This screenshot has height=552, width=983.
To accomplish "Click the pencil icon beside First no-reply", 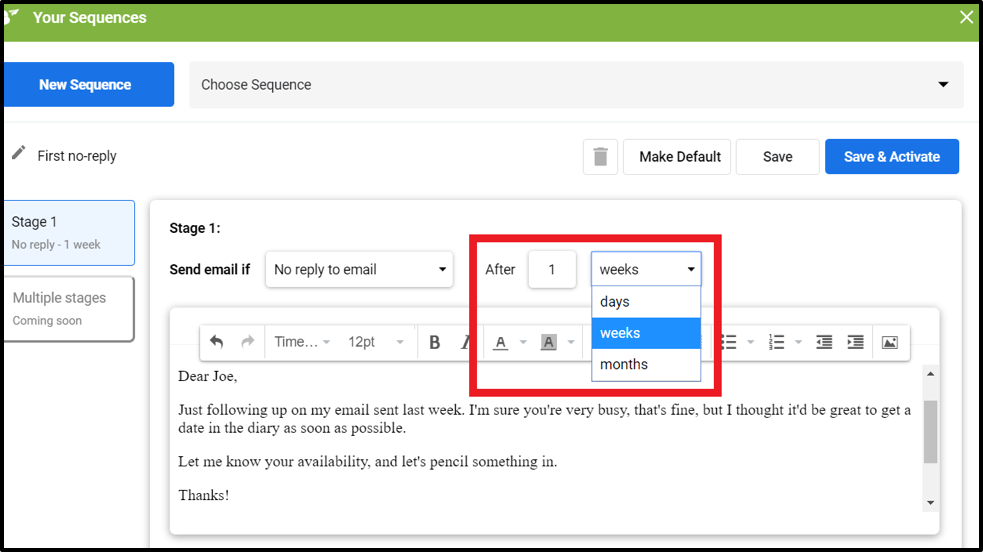I will [19, 154].
